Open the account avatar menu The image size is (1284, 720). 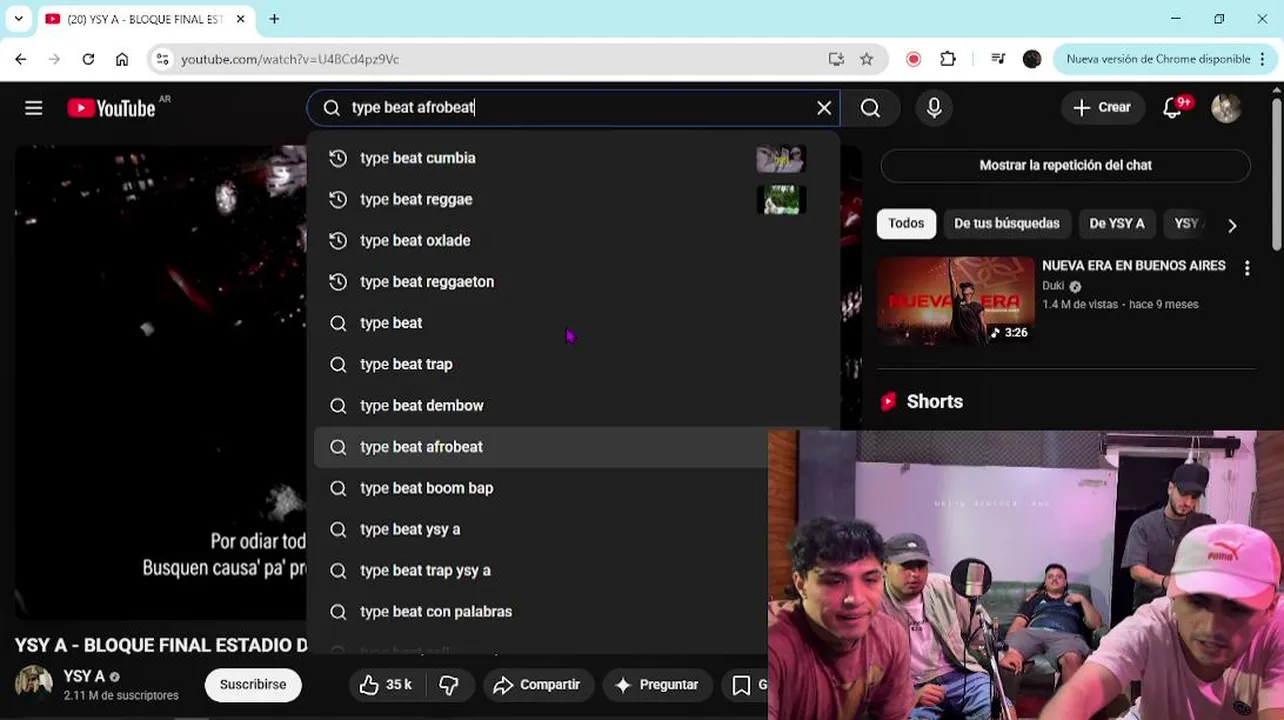tap(1226, 108)
